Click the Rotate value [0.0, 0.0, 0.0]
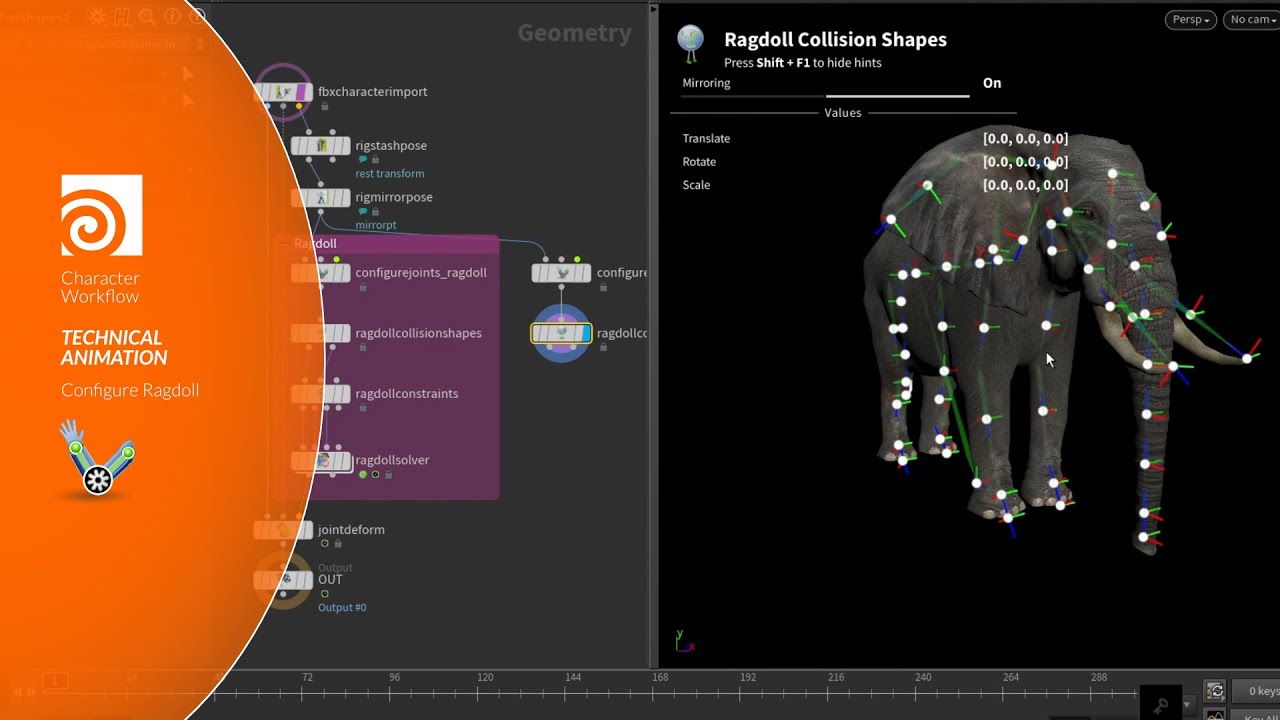The width and height of the screenshot is (1280, 720). click(1025, 162)
